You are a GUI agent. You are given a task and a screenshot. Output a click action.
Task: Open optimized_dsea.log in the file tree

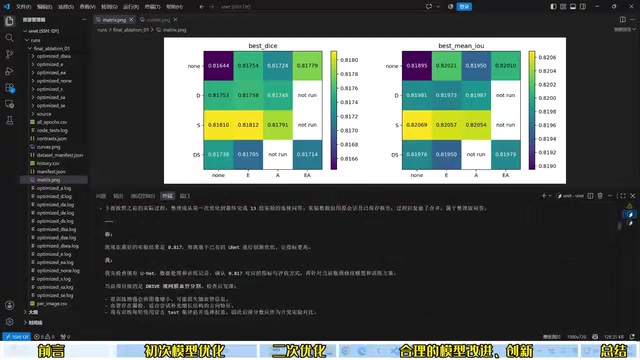[x=55, y=246]
